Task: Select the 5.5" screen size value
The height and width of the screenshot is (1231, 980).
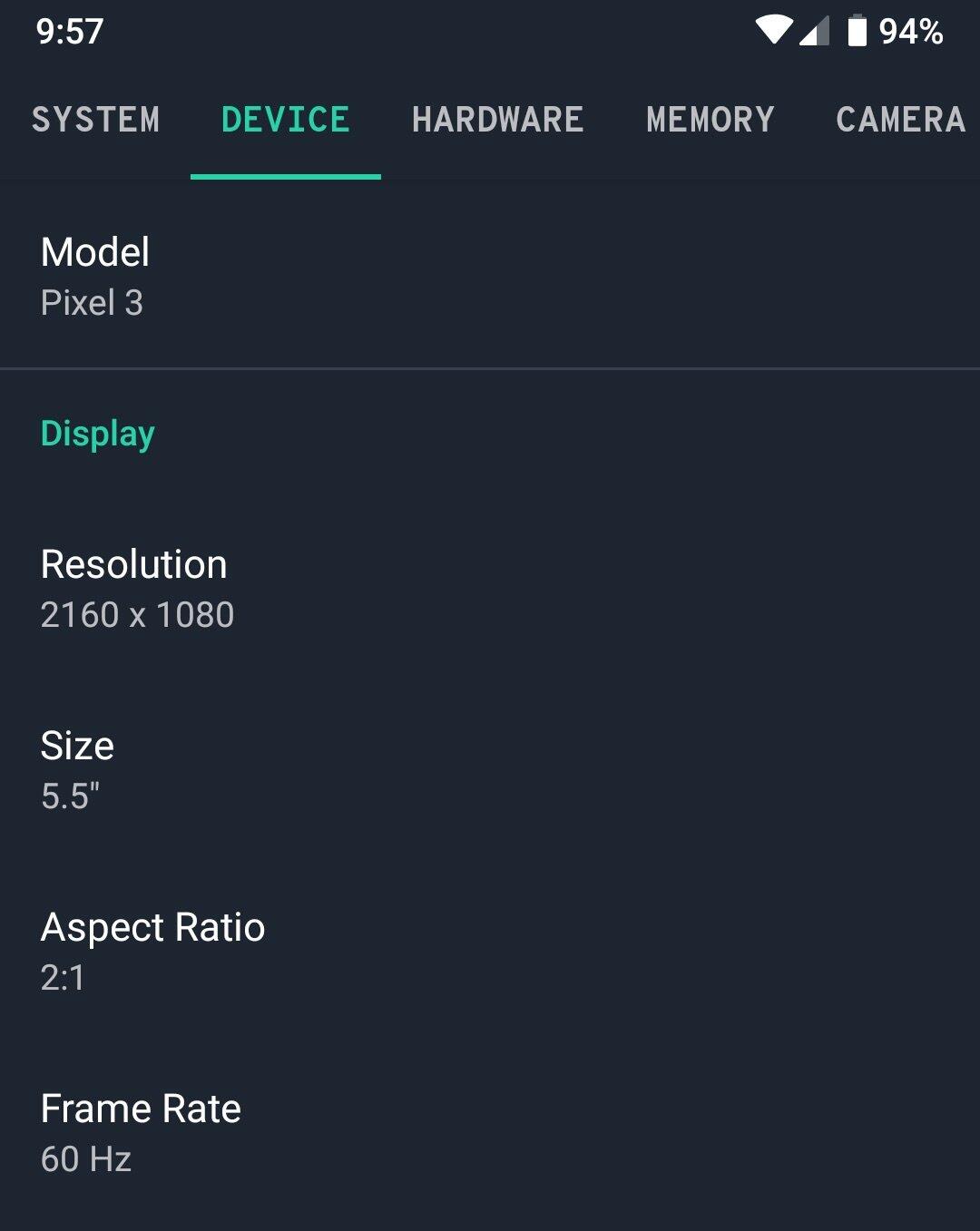Action: coord(70,796)
